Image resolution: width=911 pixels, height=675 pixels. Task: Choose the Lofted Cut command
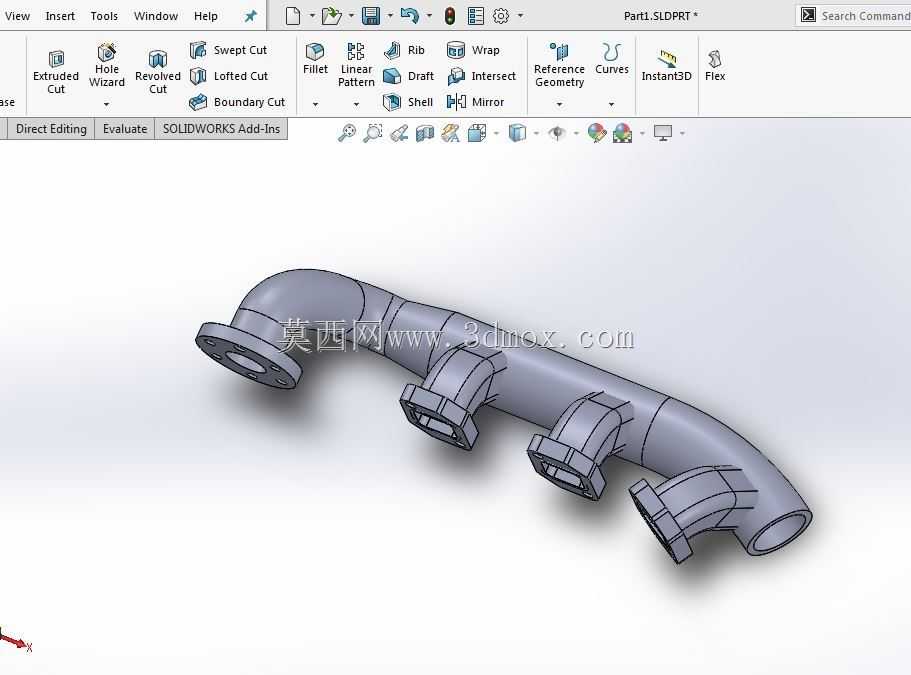pos(229,76)
